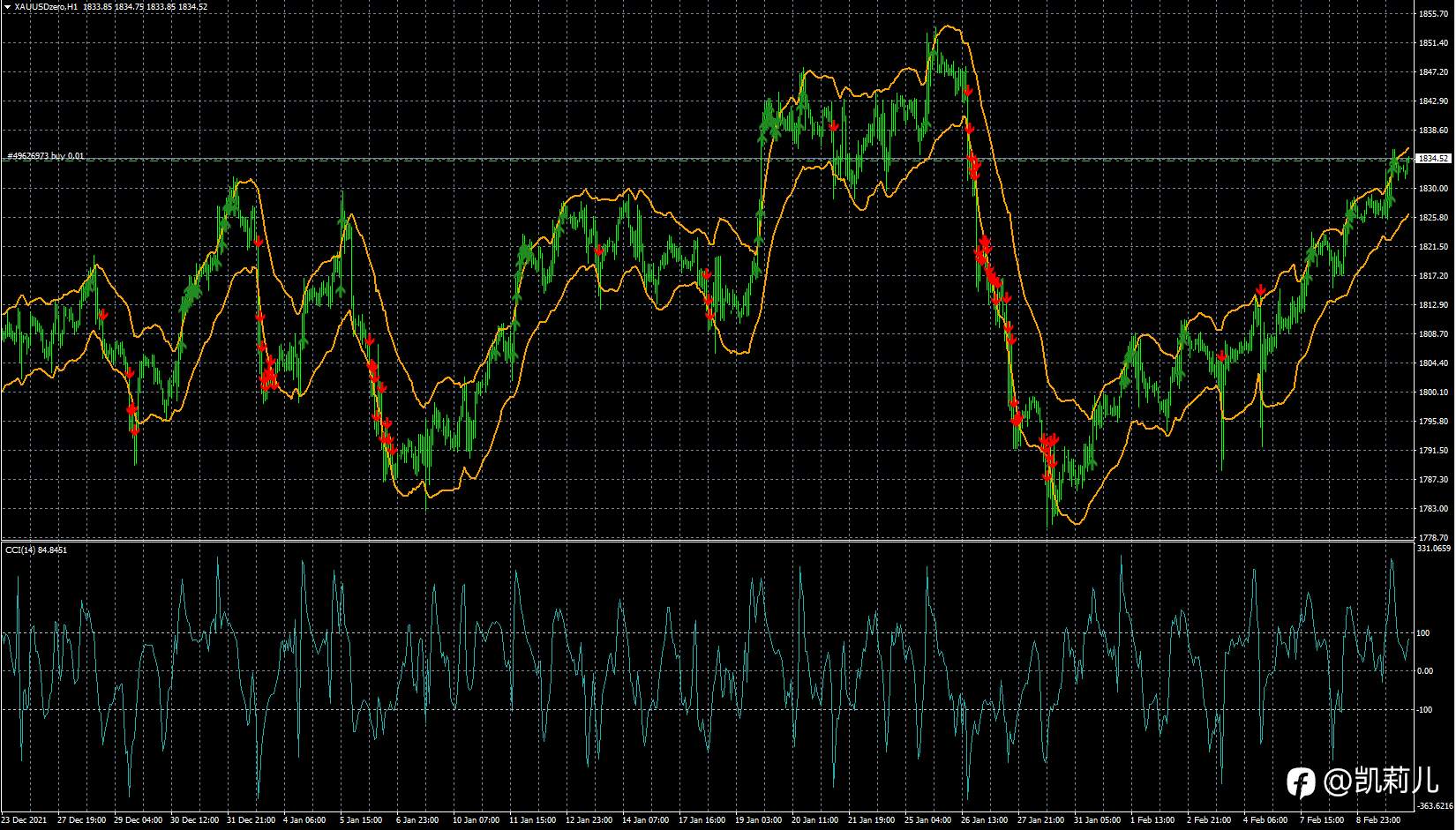1456x830 pixels.
Task: Click the 1838.60 price axis label
Action: click(x=1433, y=131)
